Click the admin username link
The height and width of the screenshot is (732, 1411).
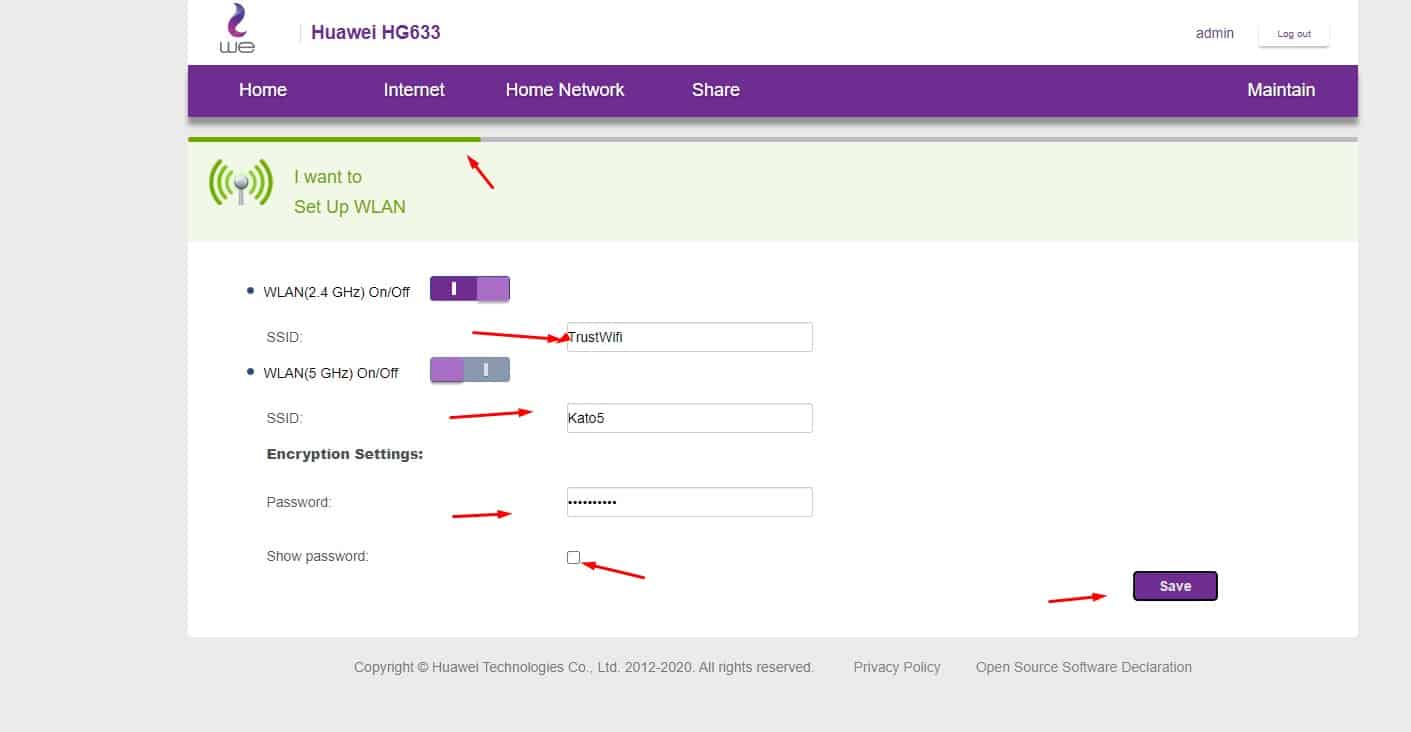point(1214,33)
